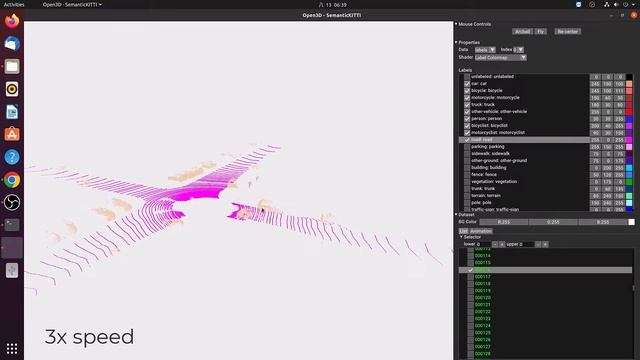Viewport: 640px width, 360px height.
Task: Open Ubuntu Software from the dock
Action: pos(12,134)
